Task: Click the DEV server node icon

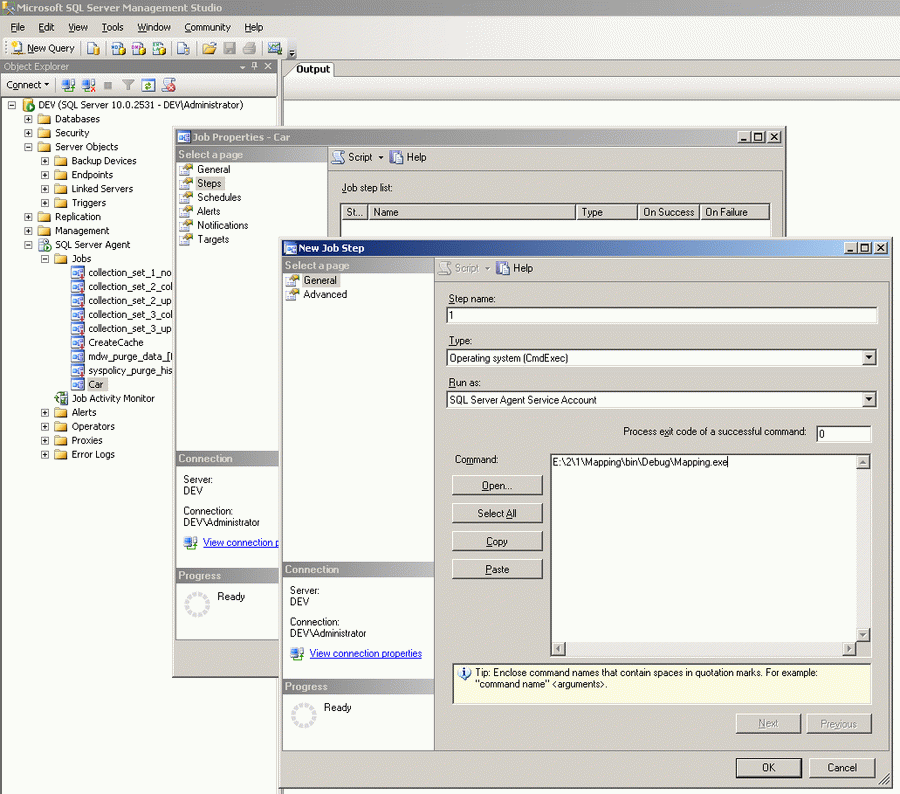Action: pyautogui.click(x=29, y=105)
